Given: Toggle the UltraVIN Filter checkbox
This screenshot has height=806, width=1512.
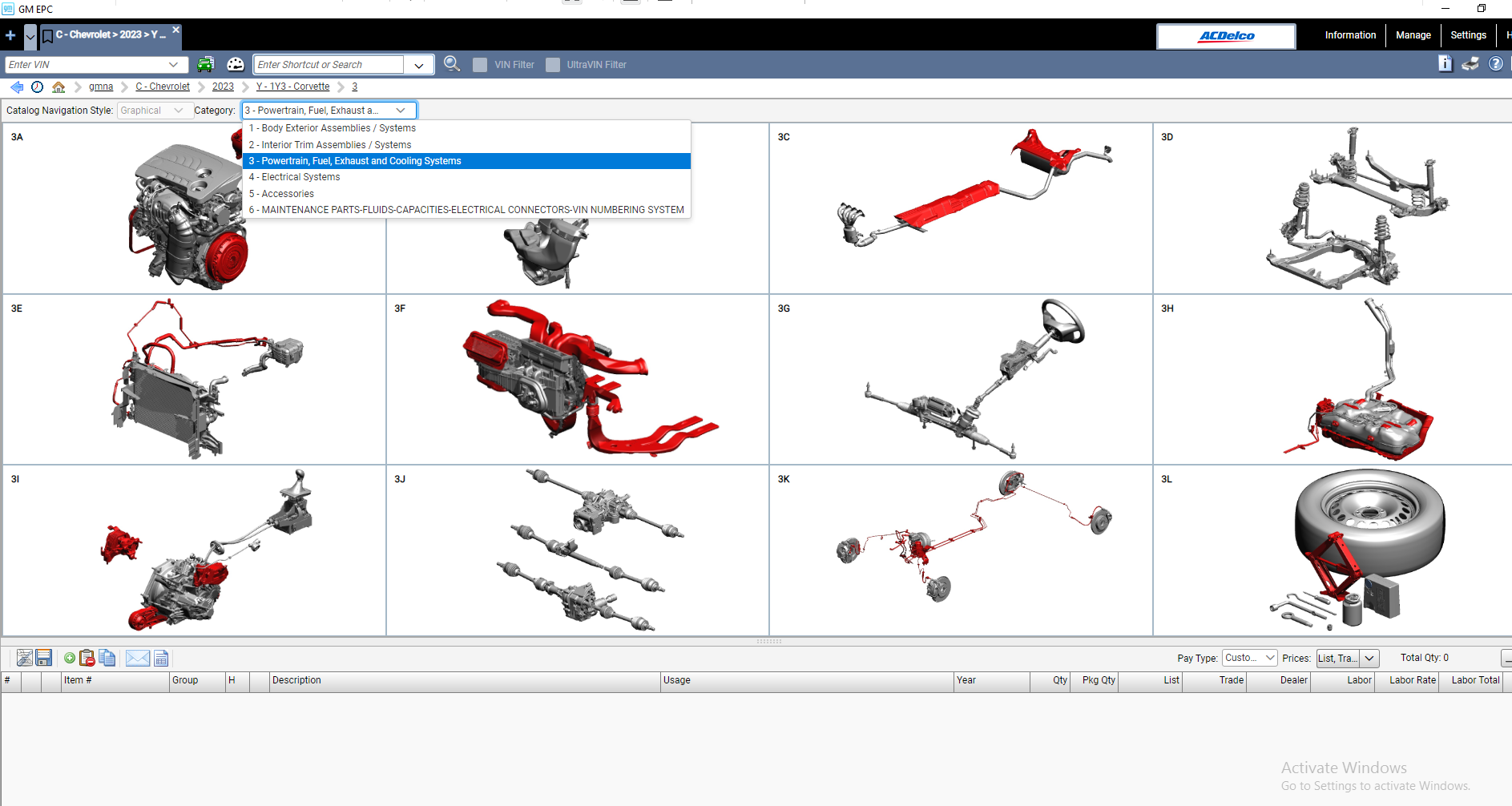Looking at the screenshot, I should 553,65.
